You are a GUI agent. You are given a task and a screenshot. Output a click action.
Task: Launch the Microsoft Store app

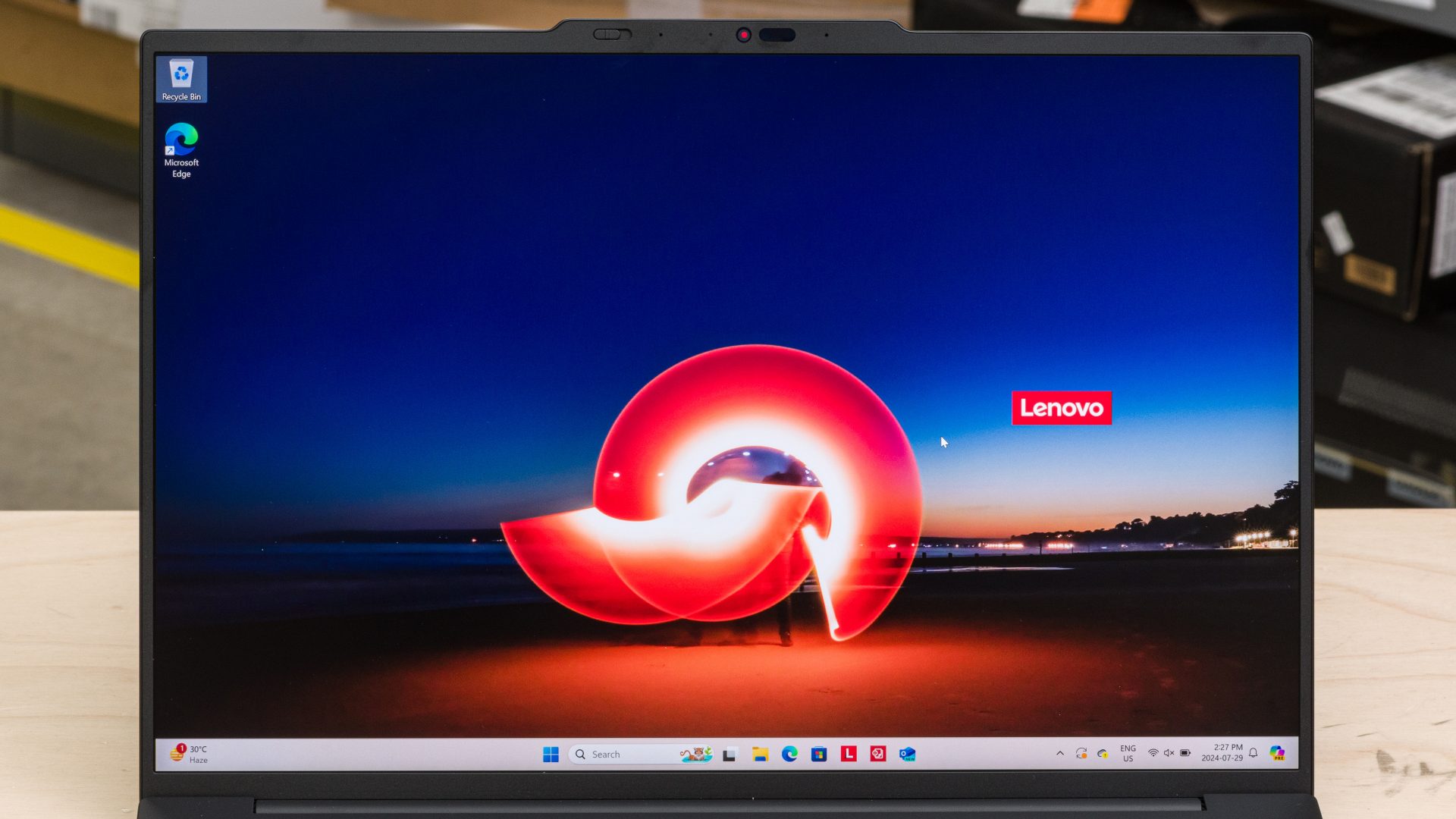coord(820,754)
